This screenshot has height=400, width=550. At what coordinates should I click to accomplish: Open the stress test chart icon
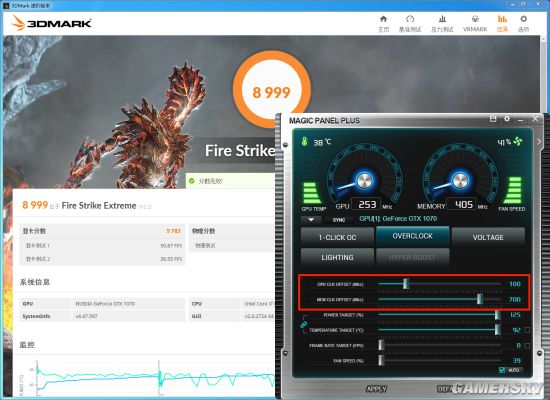pos(442,19)
